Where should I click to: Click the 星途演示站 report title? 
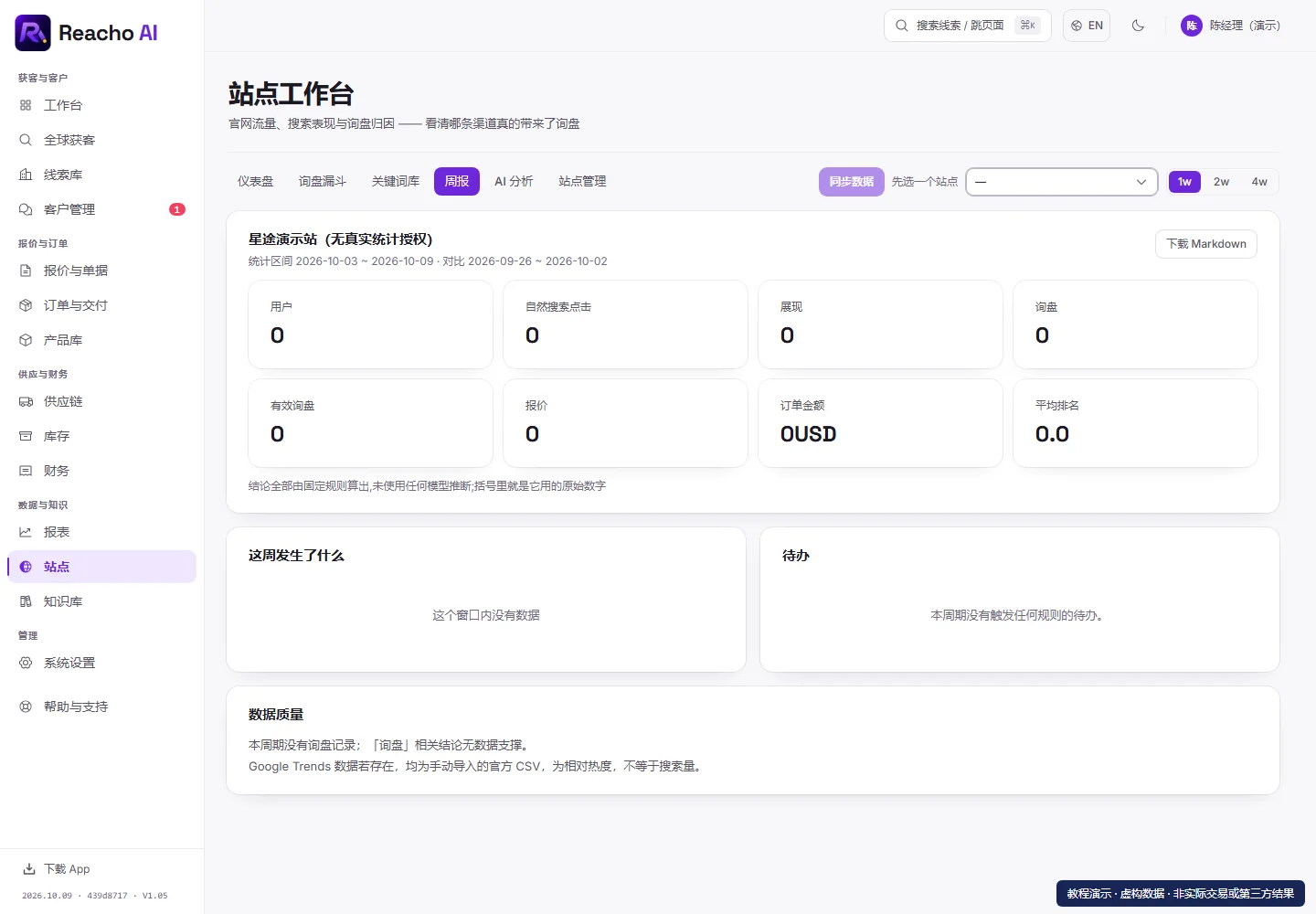click(x=341, y=239)
